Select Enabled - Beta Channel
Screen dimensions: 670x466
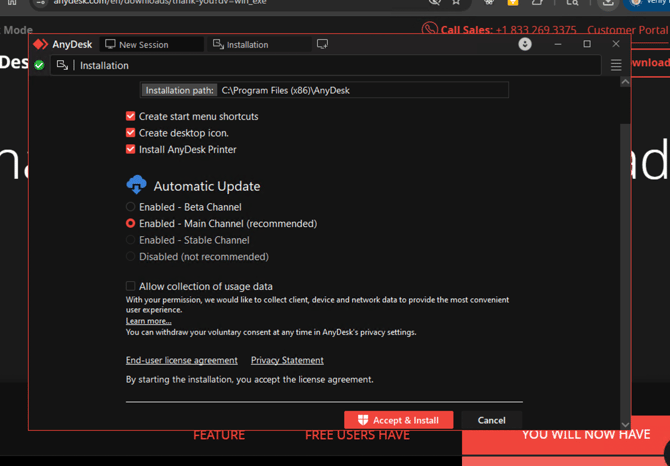pyautogui.click(x=130, y=207)
